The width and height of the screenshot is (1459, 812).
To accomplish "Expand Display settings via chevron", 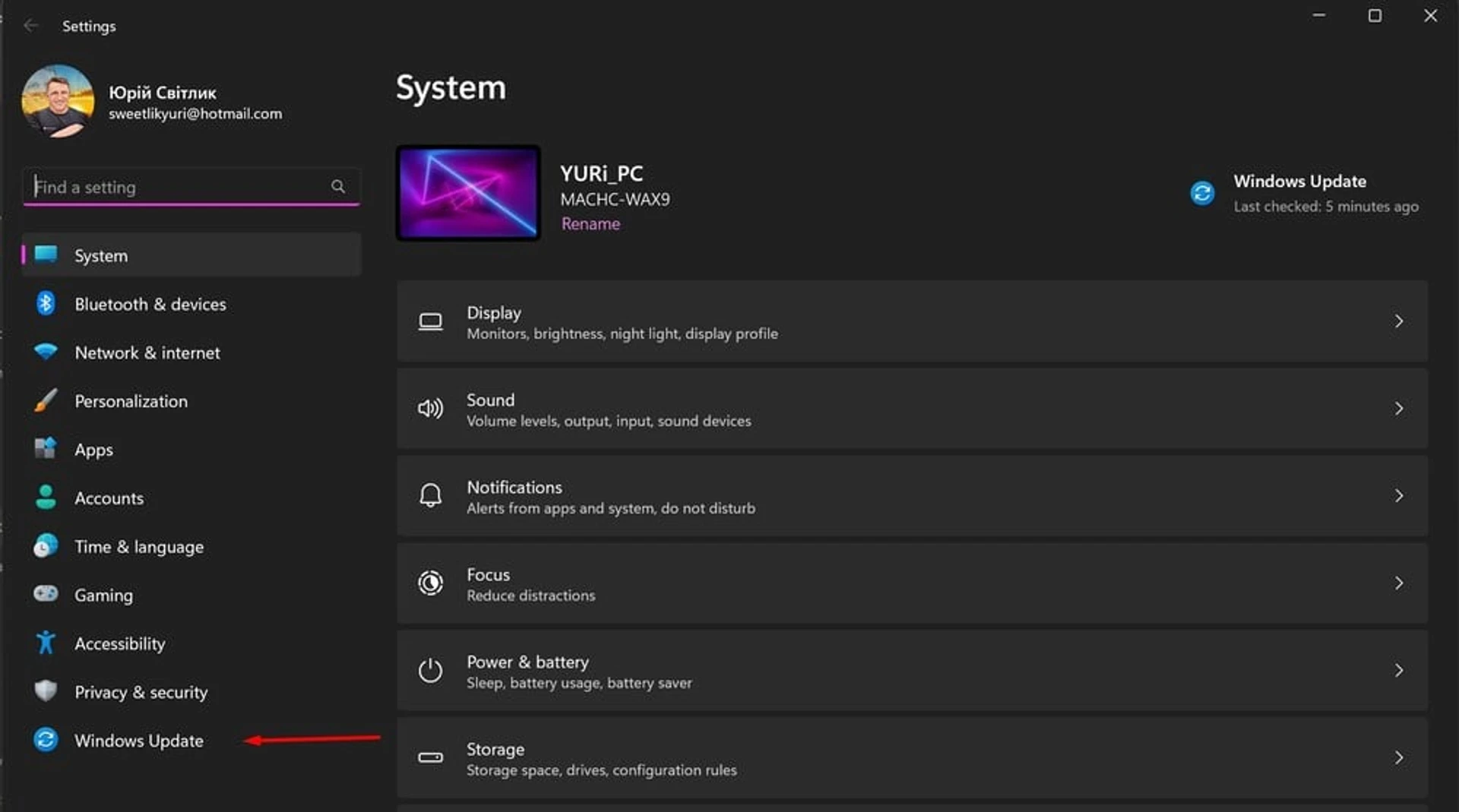I will [1399, 321].
